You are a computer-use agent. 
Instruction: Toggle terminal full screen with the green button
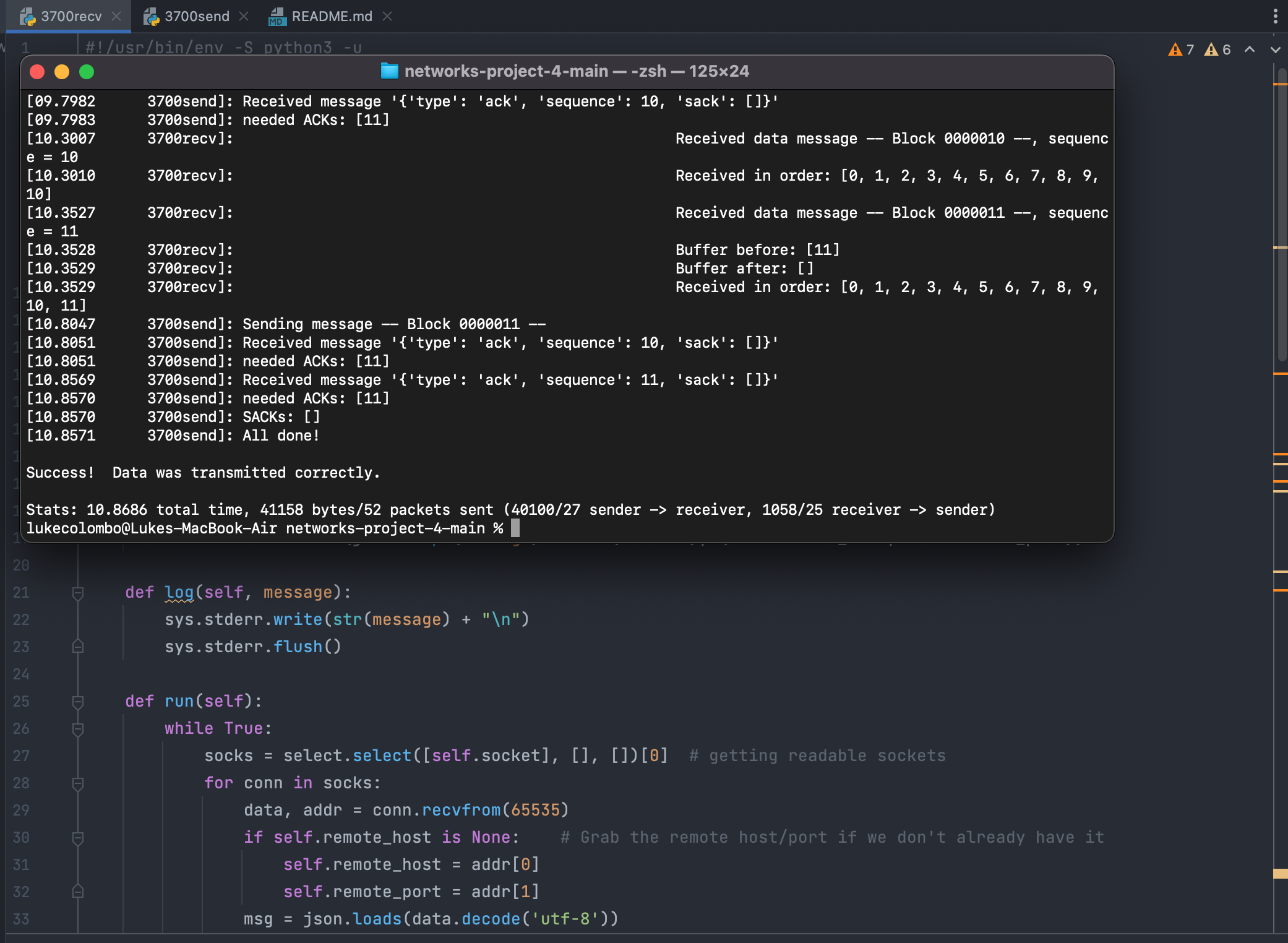point(87,72)
